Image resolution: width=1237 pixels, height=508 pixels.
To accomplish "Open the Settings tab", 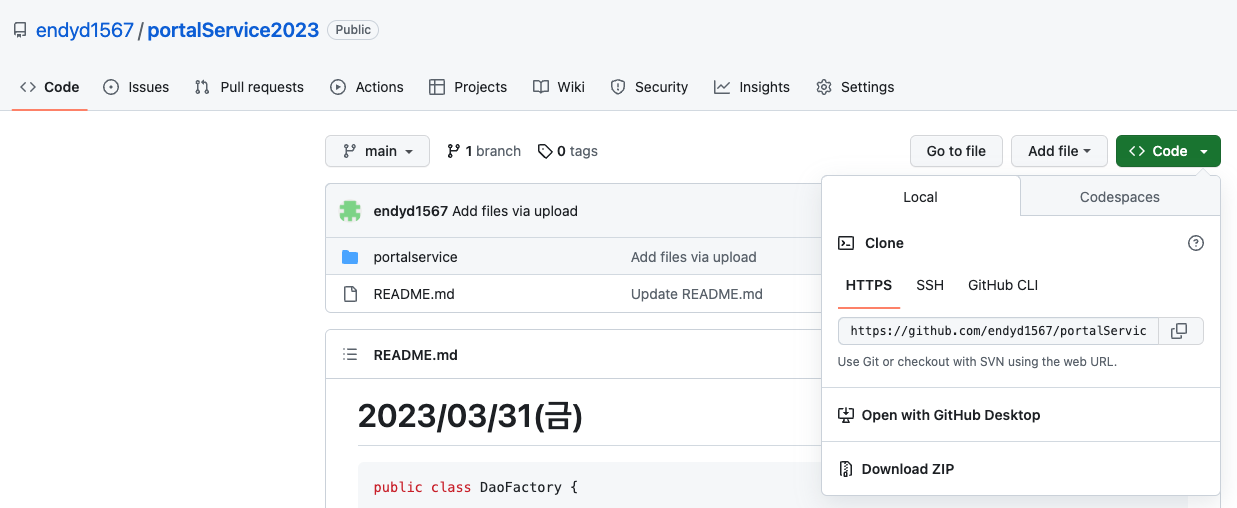I will pos(855,87).
